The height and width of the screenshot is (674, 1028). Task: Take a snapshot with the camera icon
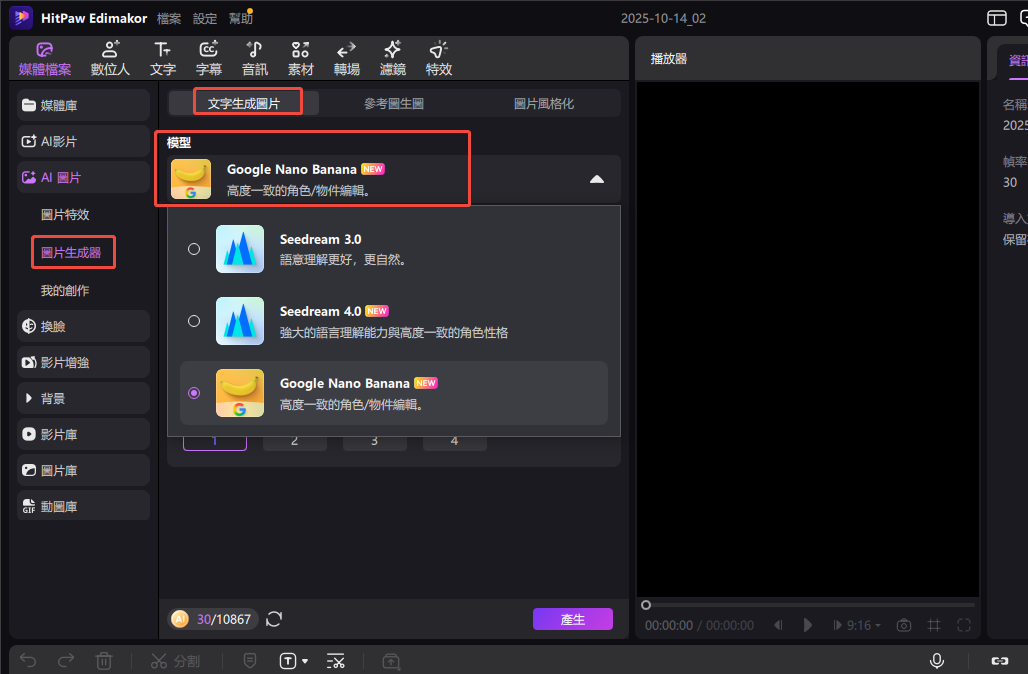[904, 625]
